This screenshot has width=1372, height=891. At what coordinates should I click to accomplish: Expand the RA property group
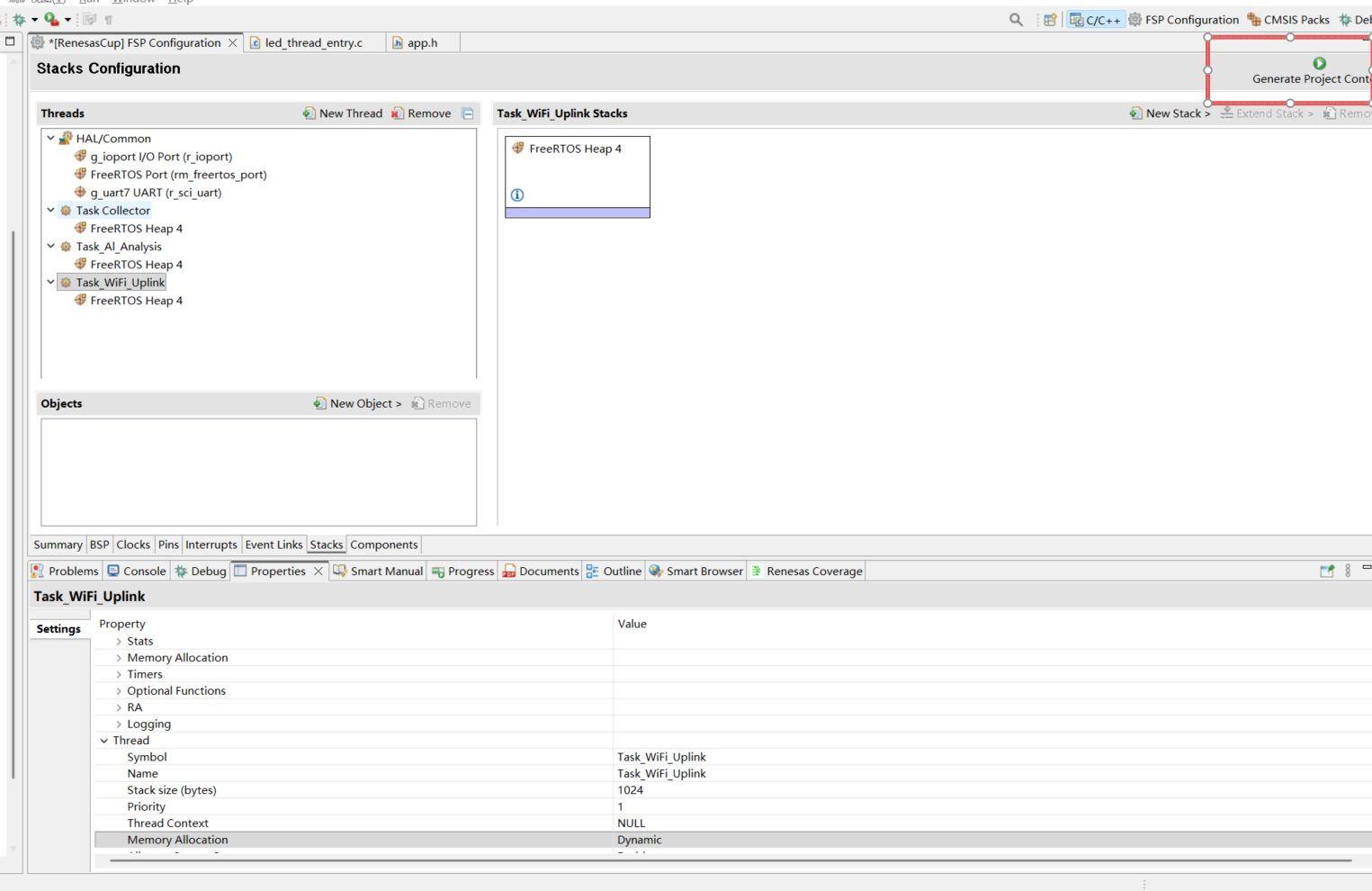coord(119,707)
